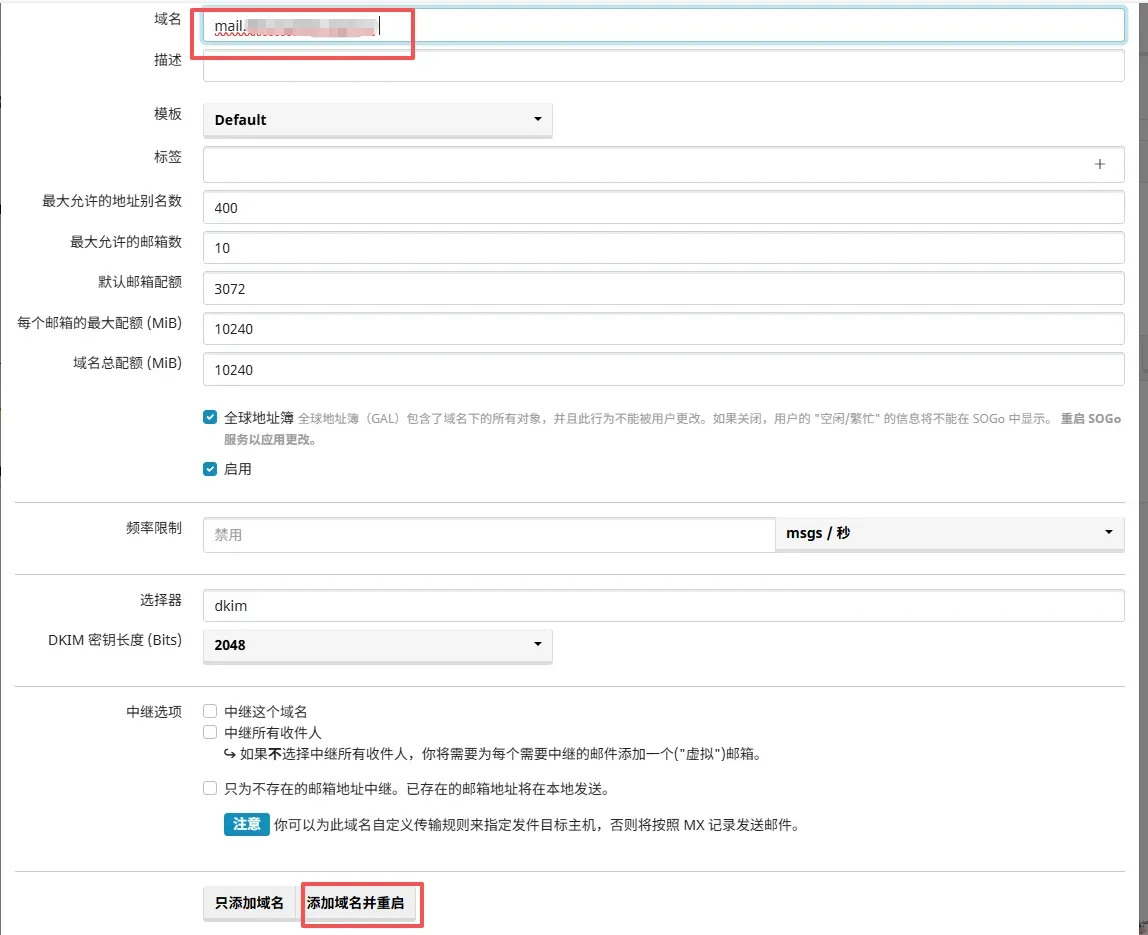
Task: Open the 模板 Default dropdown
Action: point(377,120)
